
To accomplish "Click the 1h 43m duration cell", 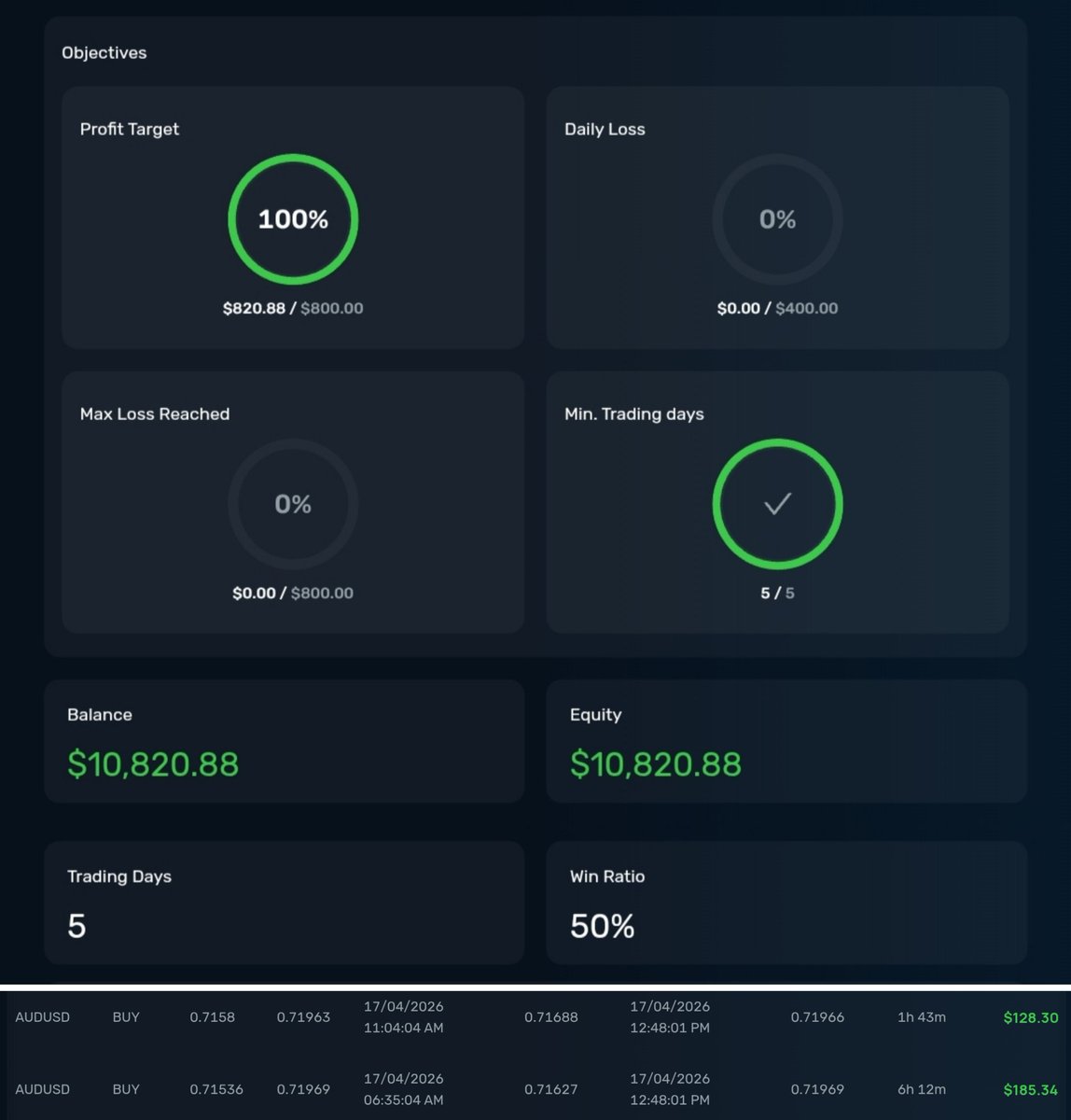I will 922,1017.
